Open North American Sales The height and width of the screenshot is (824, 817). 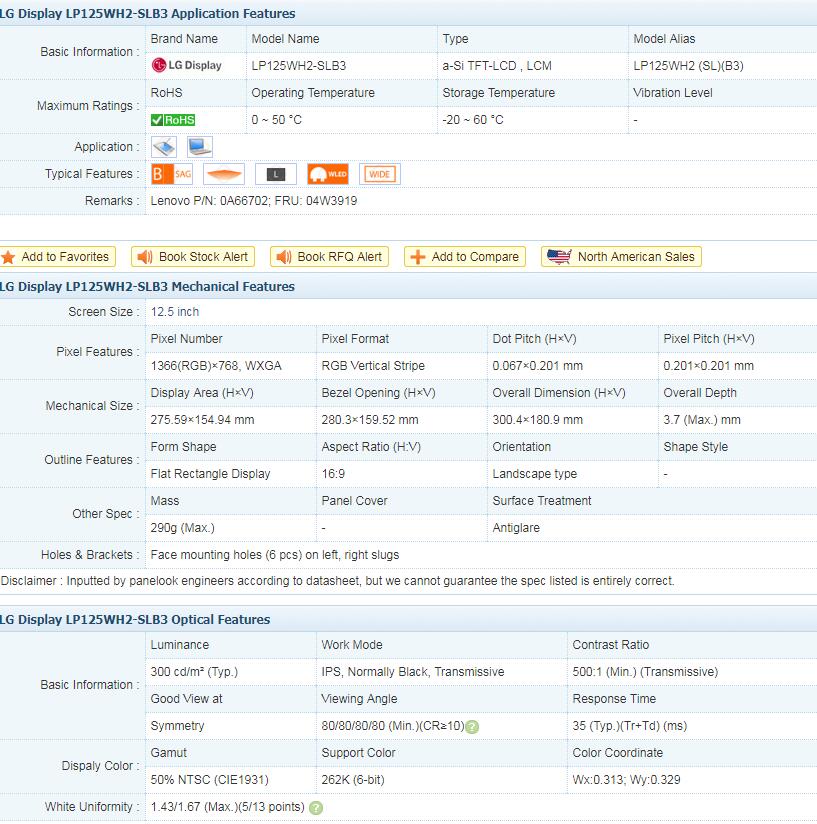(622, 257)
